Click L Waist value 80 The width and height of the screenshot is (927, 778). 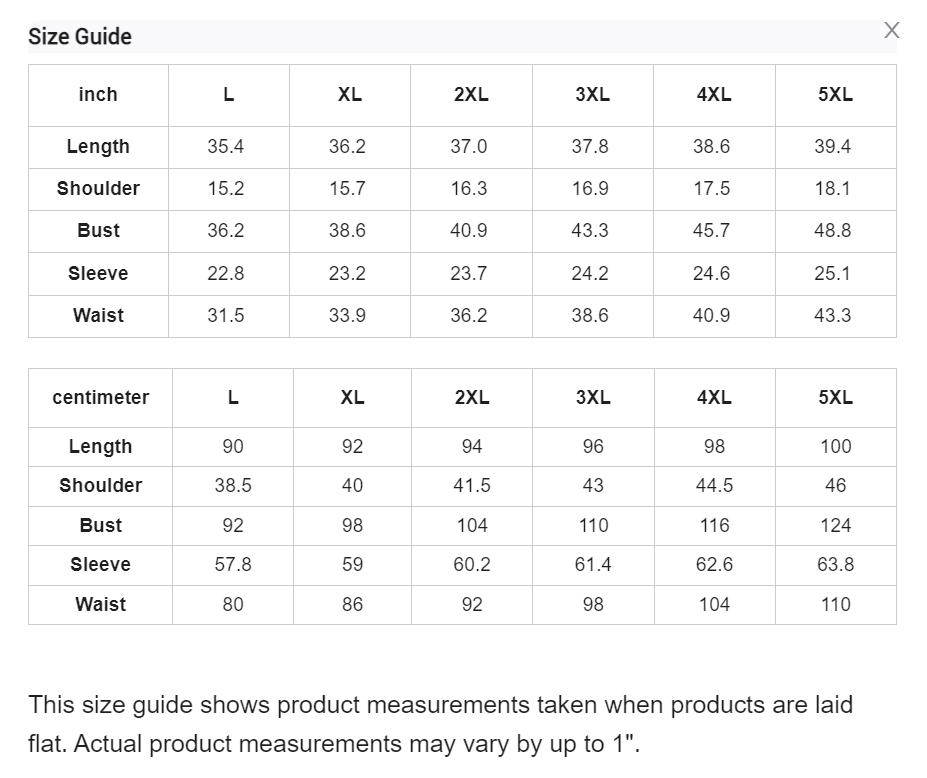click(x=233, y=605)
